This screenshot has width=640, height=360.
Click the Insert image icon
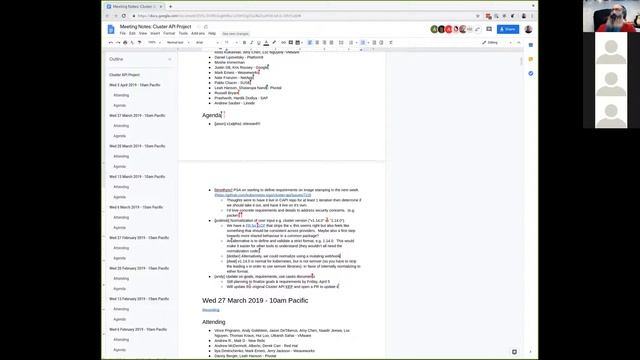click(298, 42)
